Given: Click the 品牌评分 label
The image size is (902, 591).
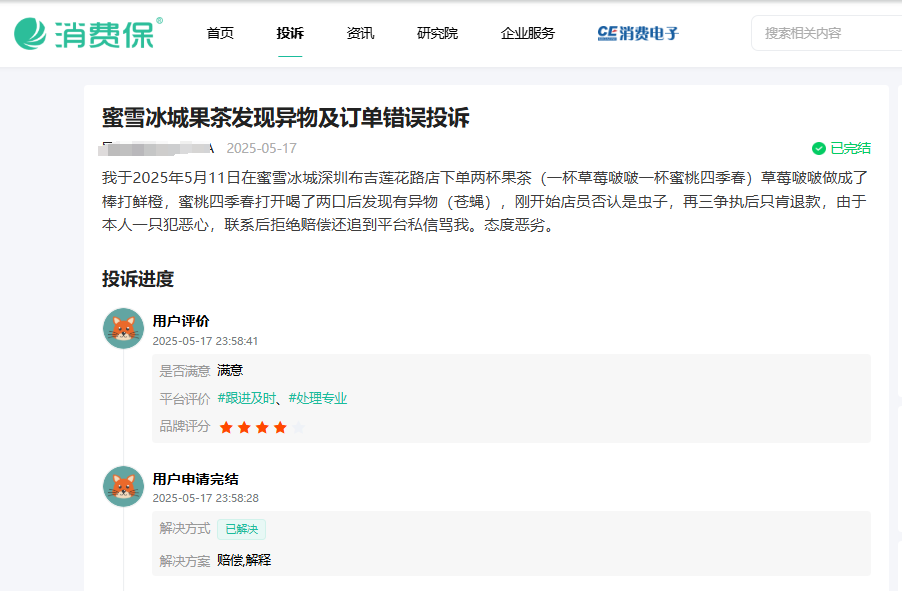Looking at the screenshot, I should click(185, 426).
